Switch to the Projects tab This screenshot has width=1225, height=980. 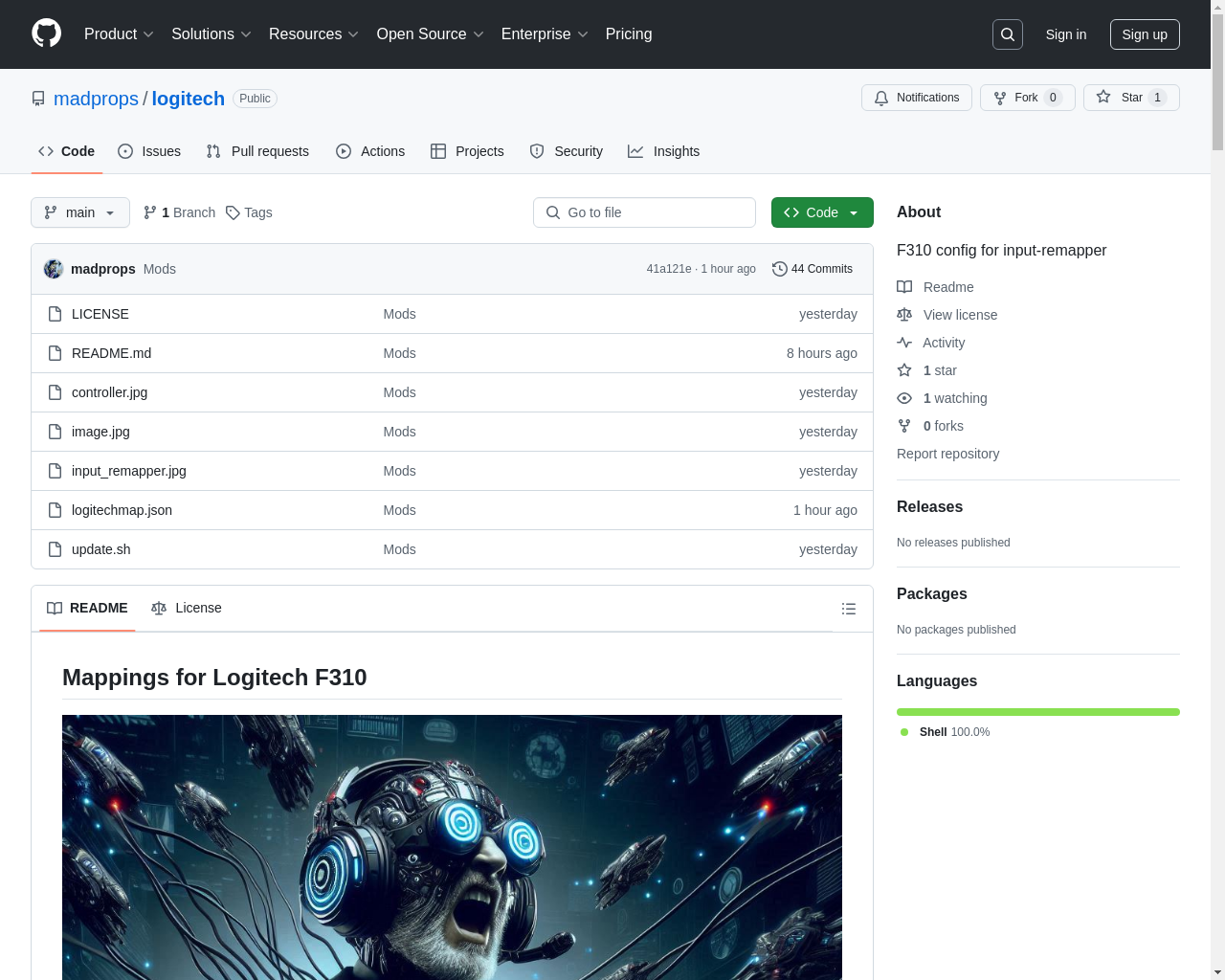pyautogui.click(x=467, y=151)
